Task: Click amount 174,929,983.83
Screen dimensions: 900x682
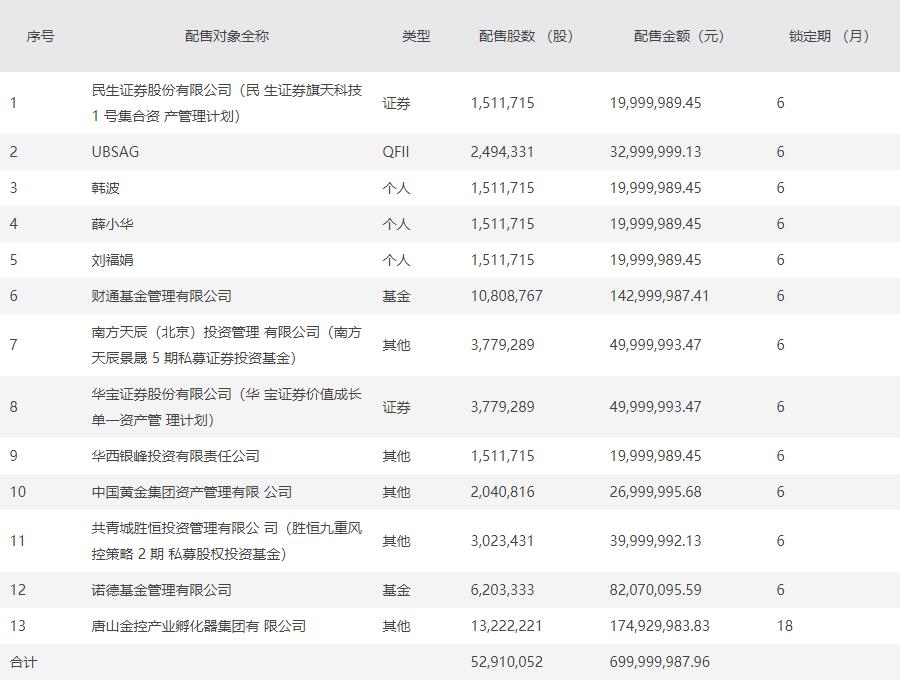Action: tap(660, 626)
